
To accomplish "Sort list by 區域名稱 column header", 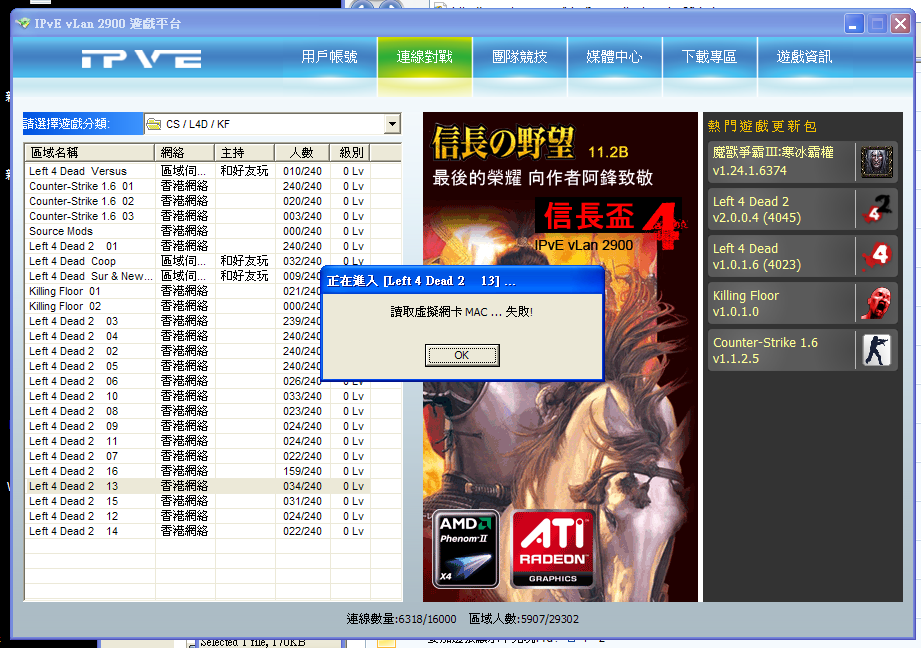I will pos(90,153).
